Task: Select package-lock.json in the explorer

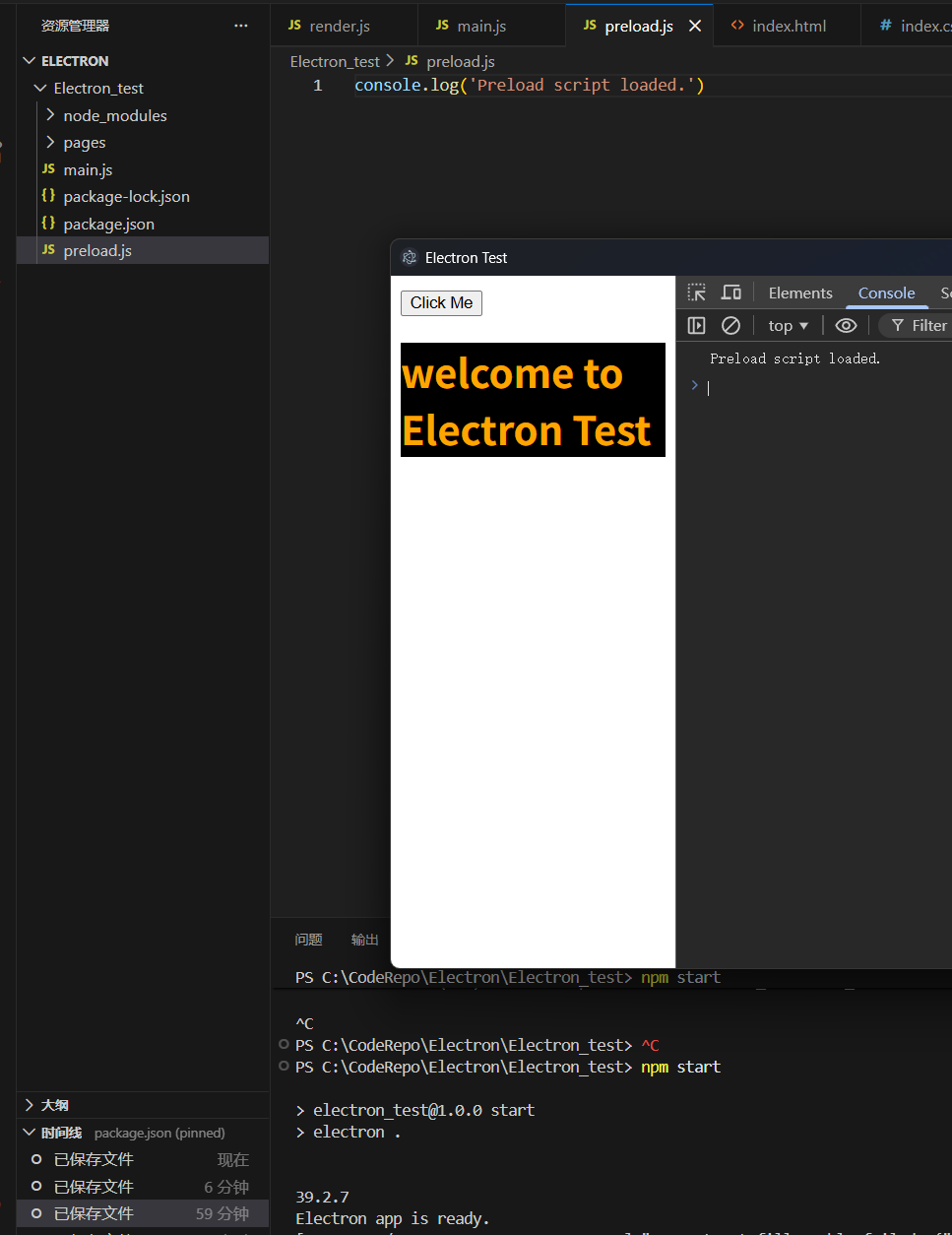Action: [126, 197]
